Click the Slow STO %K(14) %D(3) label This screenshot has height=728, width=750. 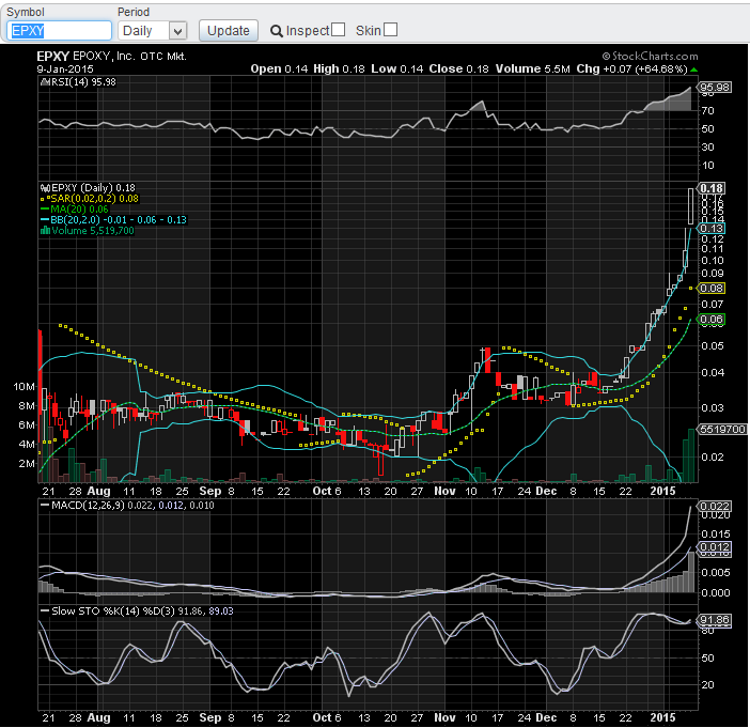pos(137,611)
